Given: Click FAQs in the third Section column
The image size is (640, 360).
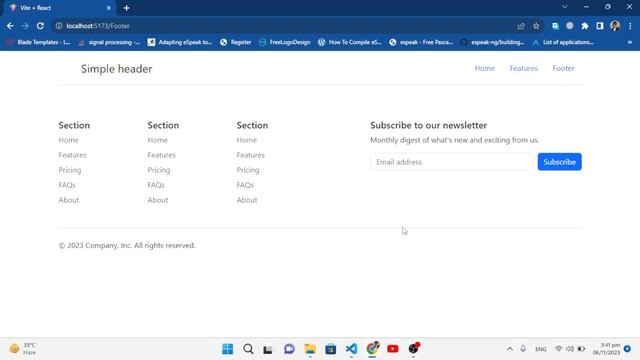Looking at the screenshot, I should [x=245, y=185].
